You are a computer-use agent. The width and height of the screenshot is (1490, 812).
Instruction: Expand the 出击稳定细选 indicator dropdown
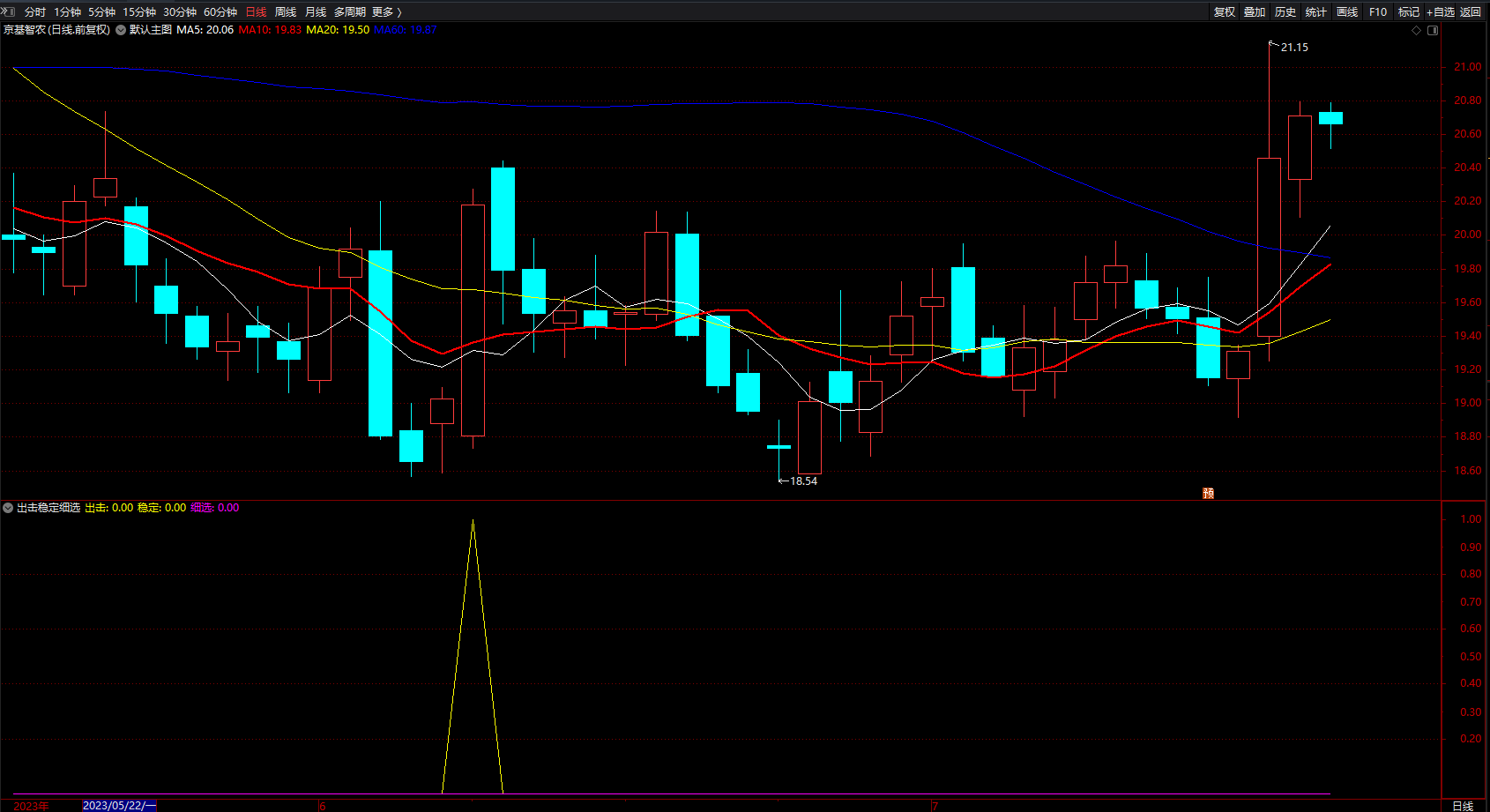[8, 508]
